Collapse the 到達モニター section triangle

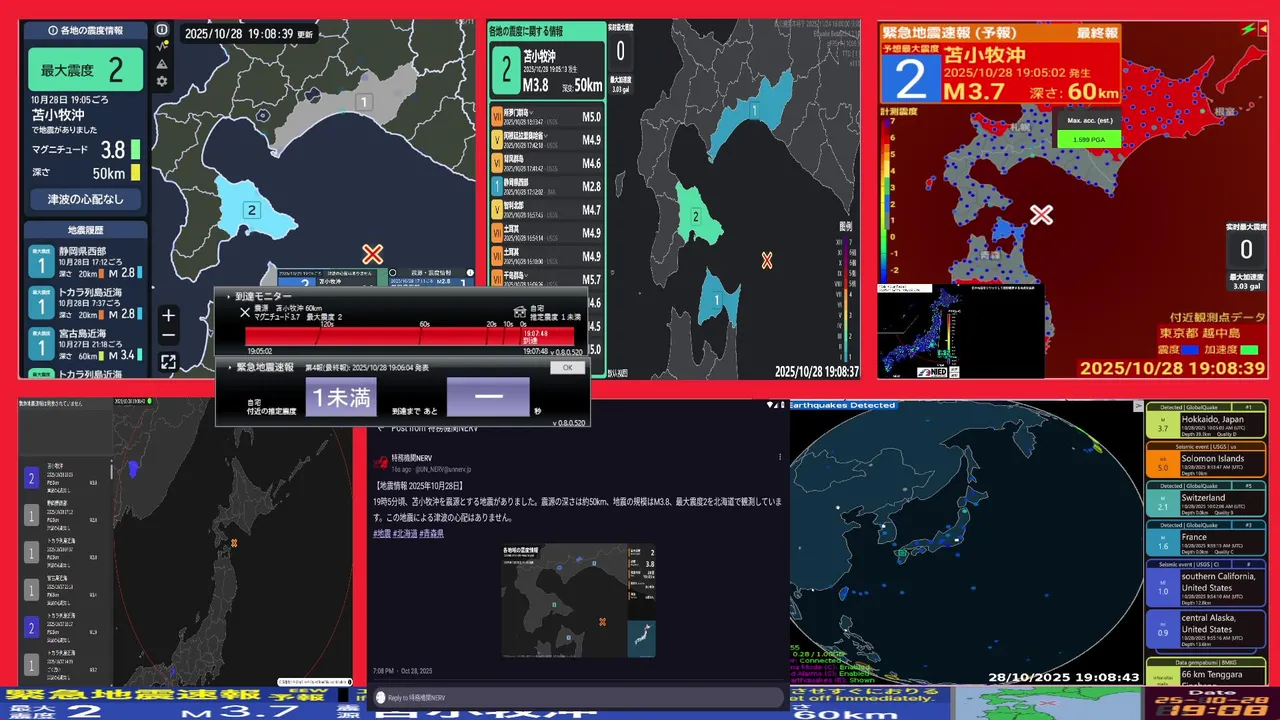pyautogui.click(x=229, y=297)
